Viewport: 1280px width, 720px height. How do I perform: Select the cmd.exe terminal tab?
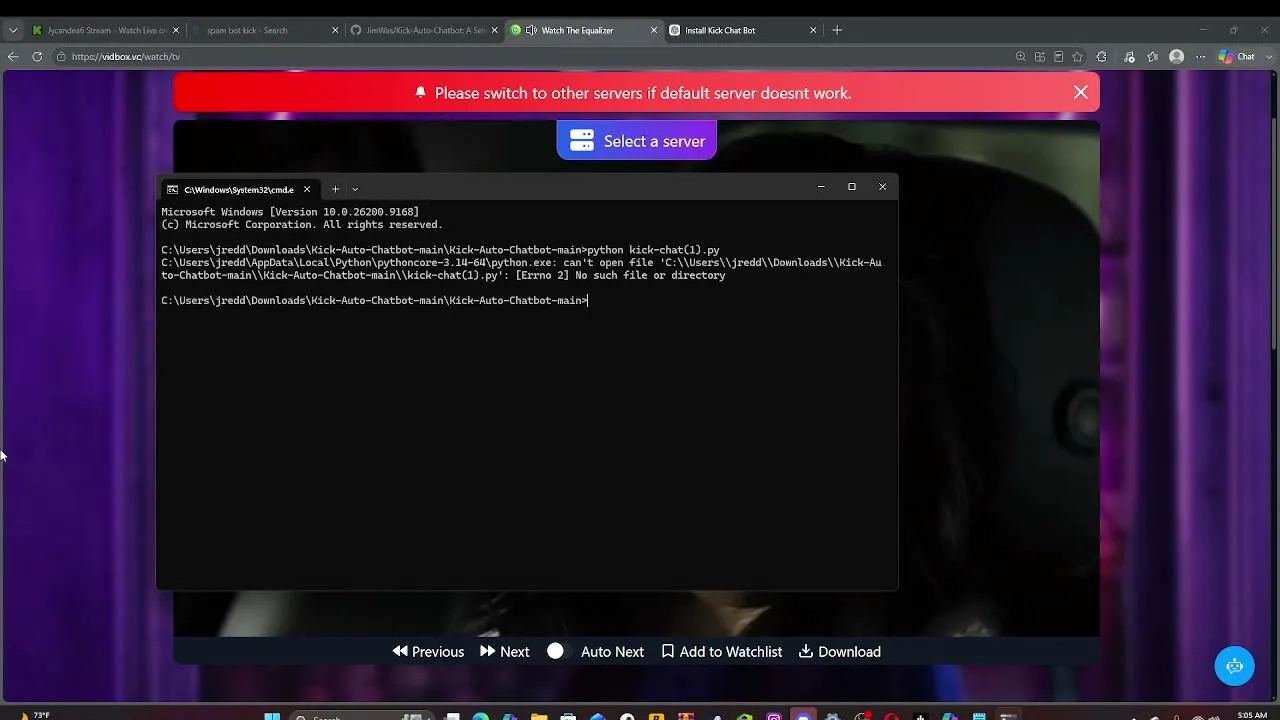coord(239,189)
